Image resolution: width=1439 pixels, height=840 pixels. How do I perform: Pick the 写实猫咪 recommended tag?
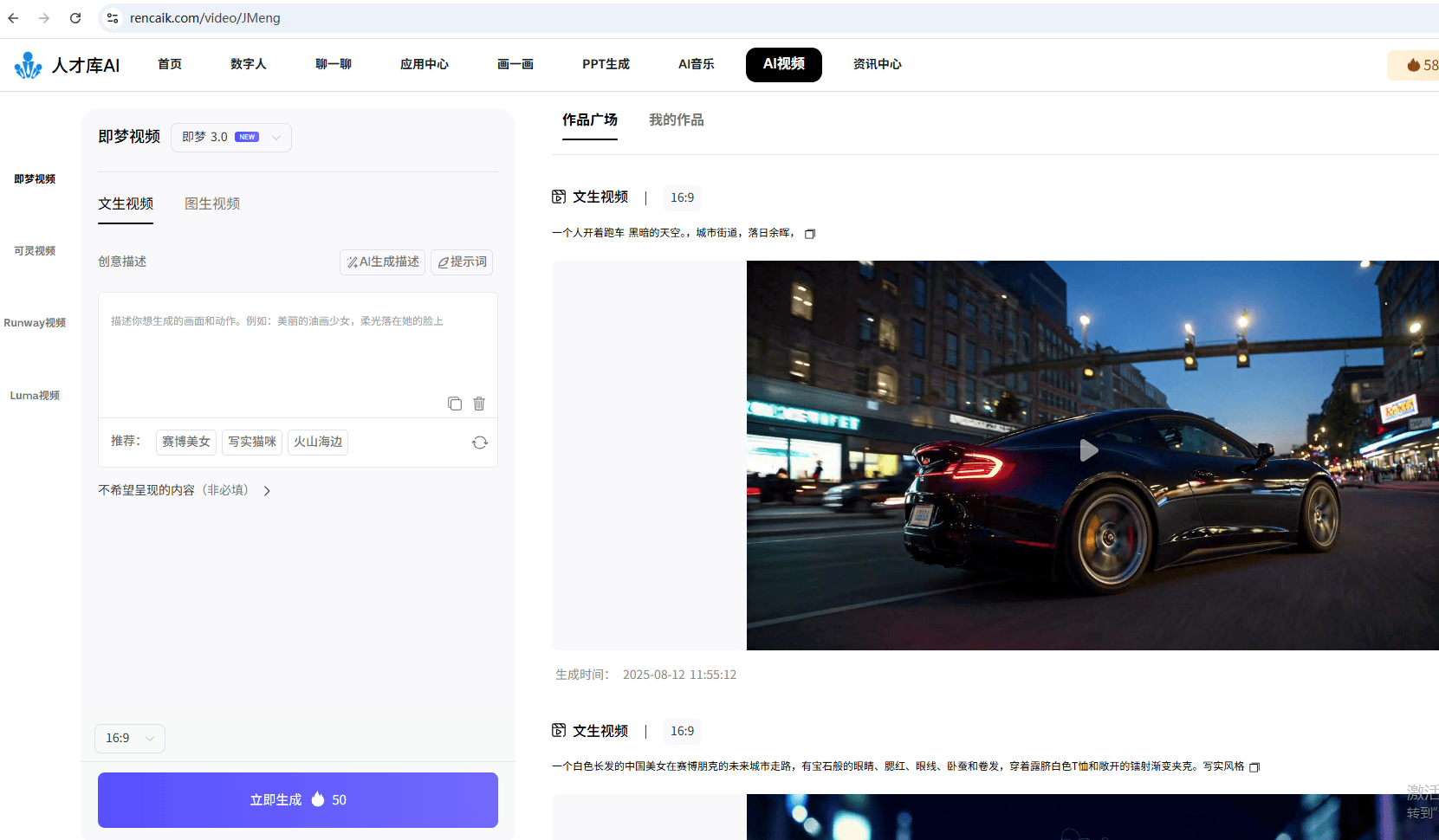click(x=252, y=442)
